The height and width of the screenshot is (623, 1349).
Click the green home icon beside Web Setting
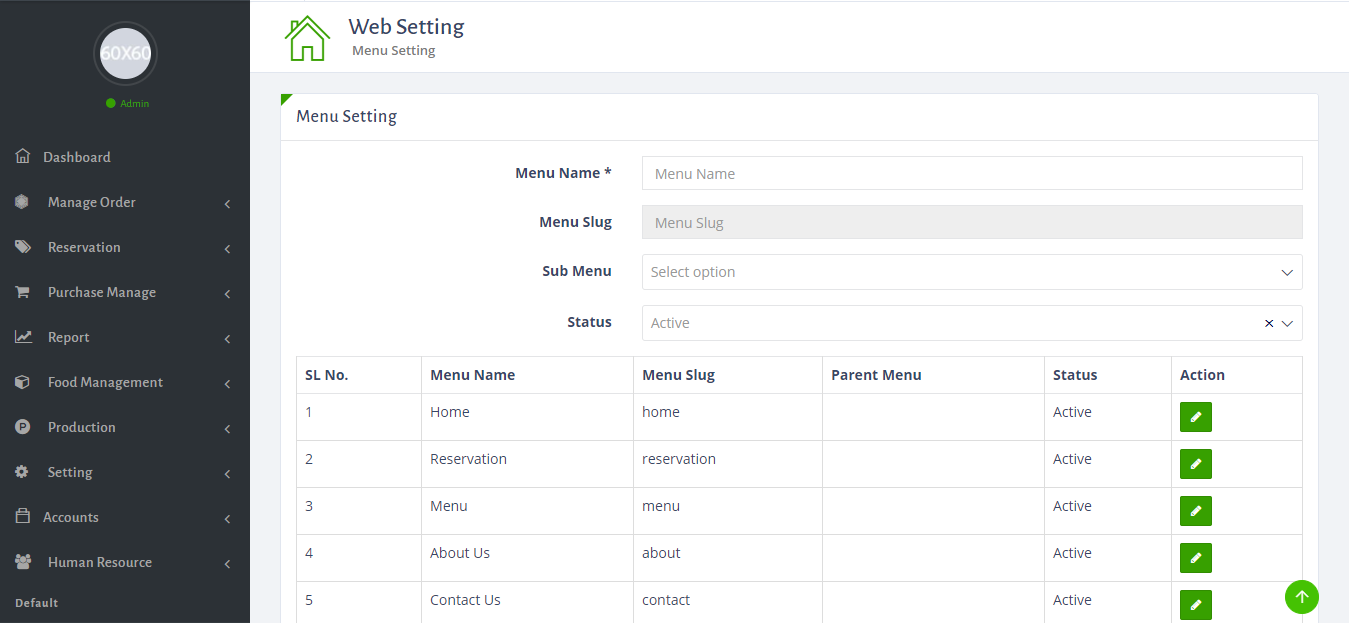coord(307,37)
